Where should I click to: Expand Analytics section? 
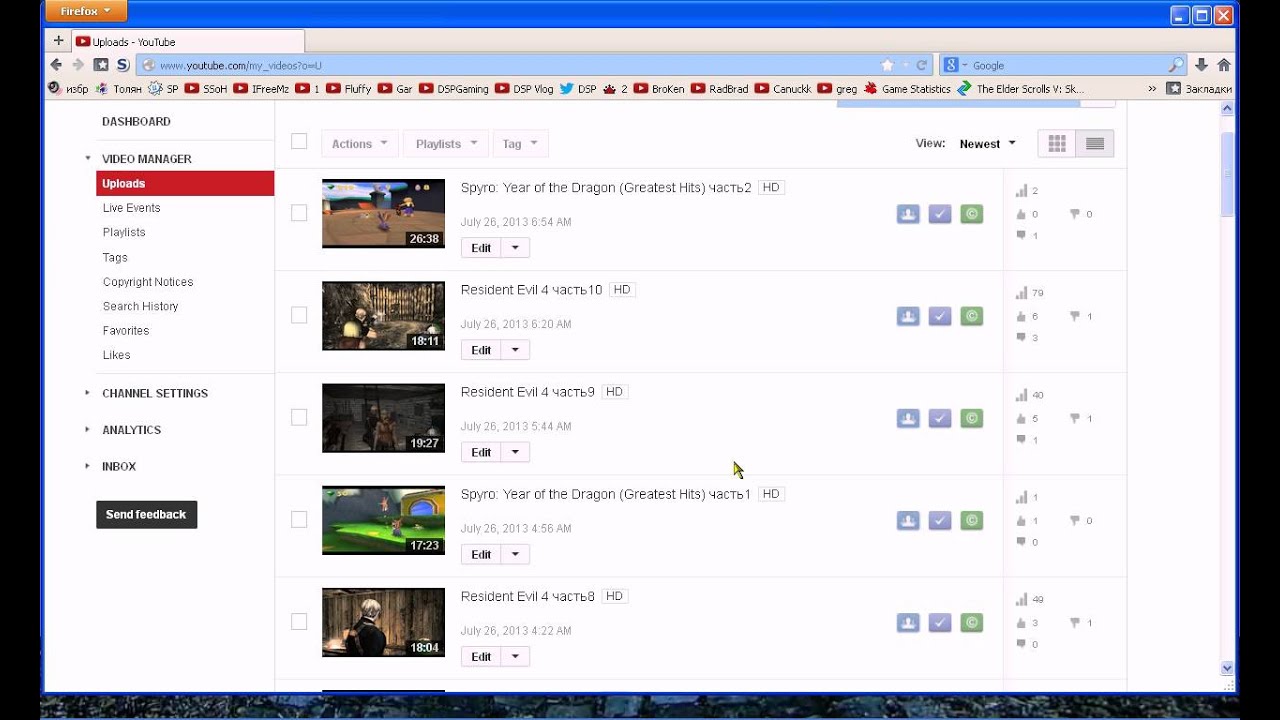coord(131,430)
